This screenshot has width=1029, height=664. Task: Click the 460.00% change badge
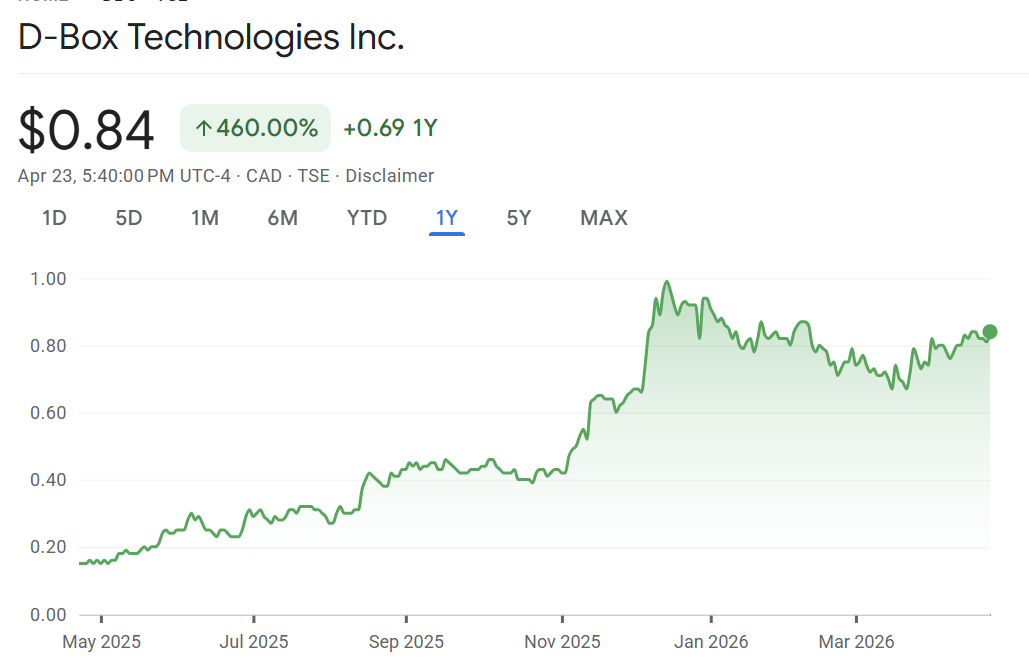pyautogui.click(x=256, y=129)
